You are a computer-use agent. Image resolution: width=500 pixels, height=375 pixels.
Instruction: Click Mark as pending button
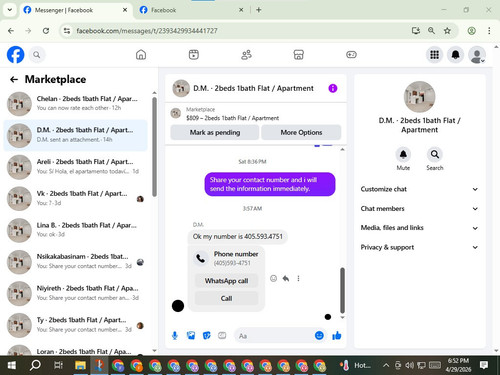(215, 133)
